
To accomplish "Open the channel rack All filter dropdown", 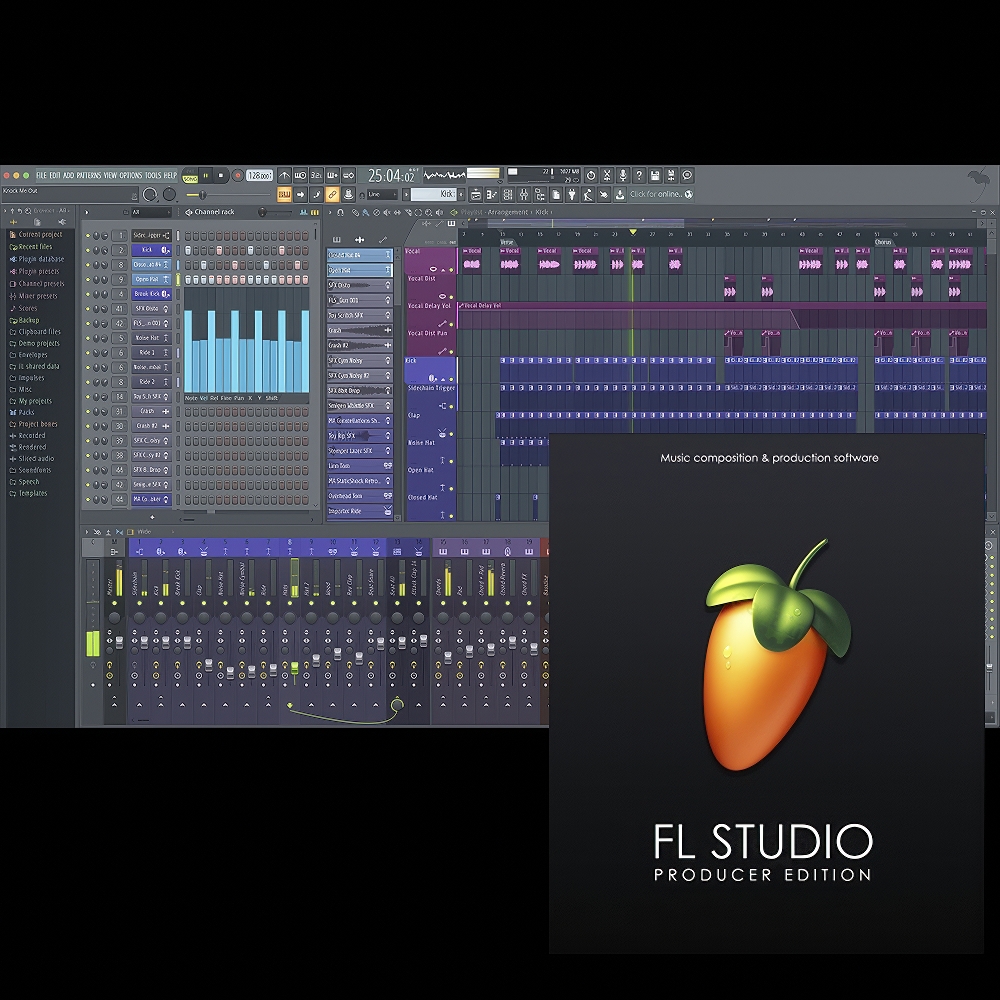I will click(x=150, y=212).
